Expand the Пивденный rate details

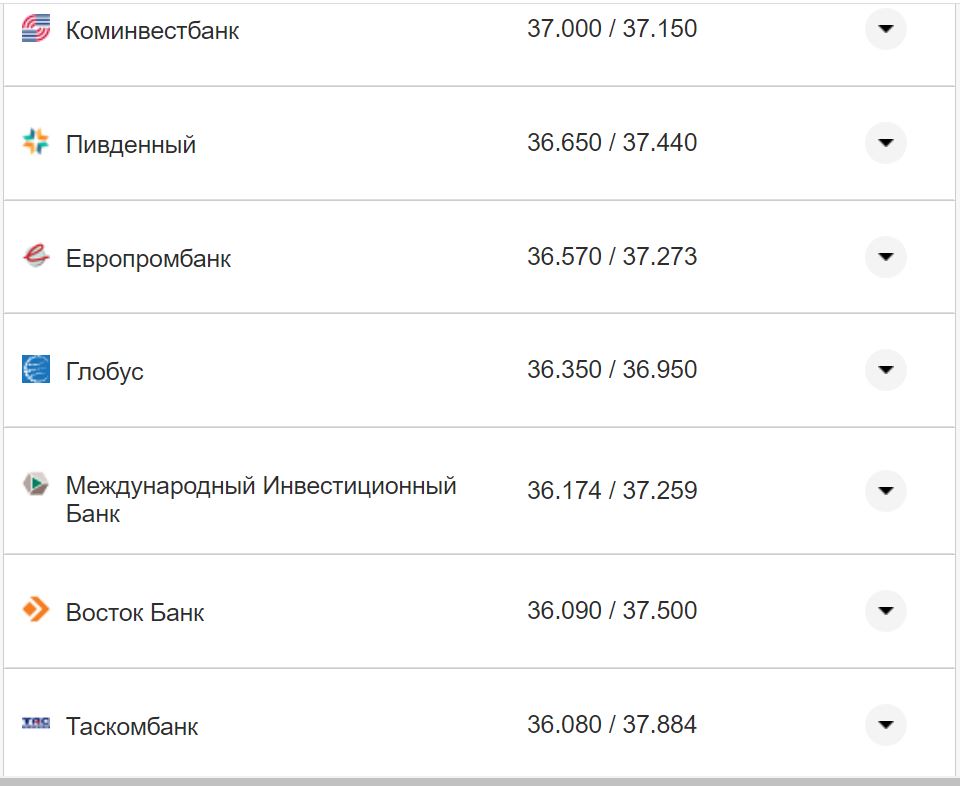click(886, 143)
